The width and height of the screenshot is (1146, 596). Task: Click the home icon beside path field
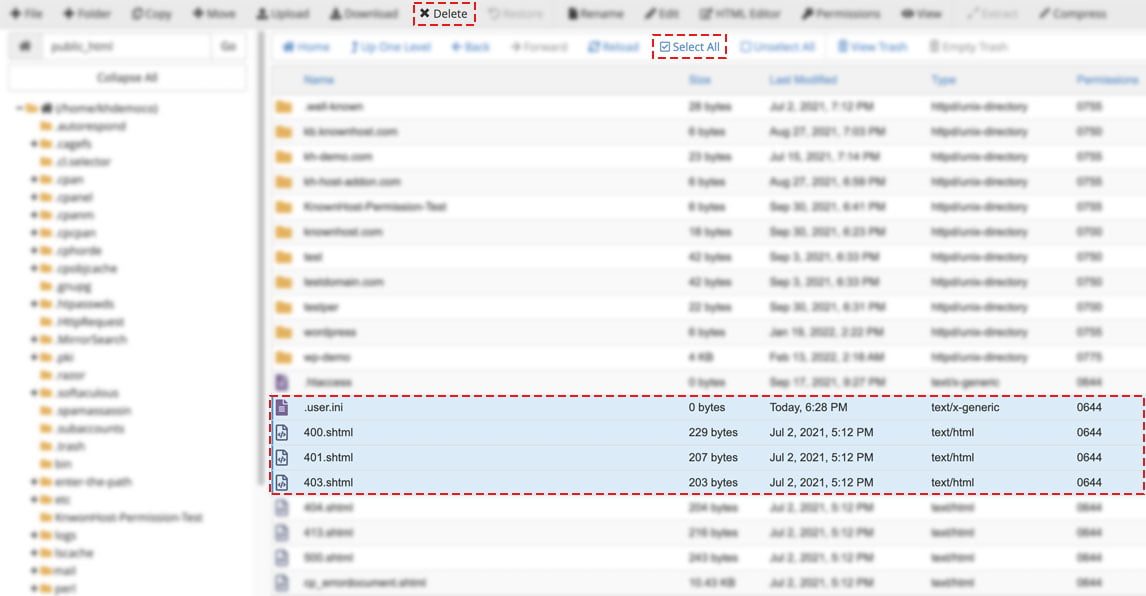25,47
